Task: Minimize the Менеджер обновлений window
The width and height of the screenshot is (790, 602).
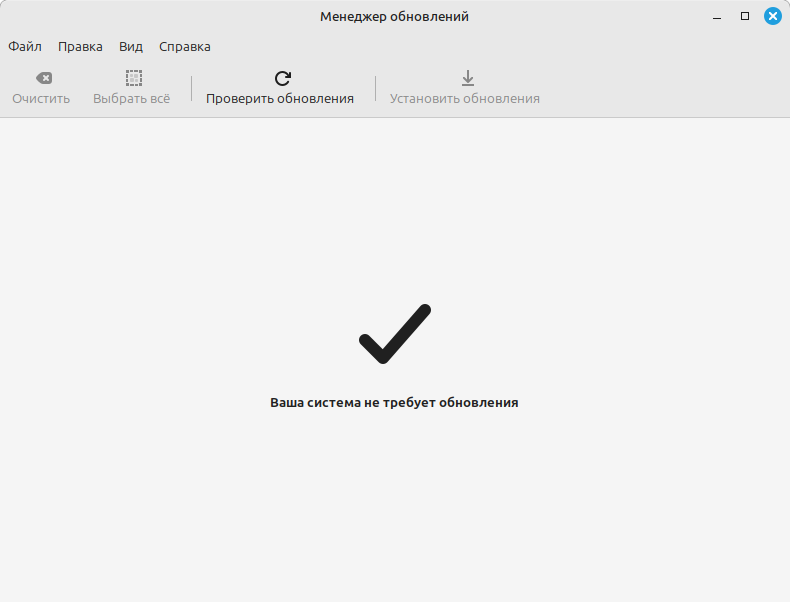Action: 717,17
